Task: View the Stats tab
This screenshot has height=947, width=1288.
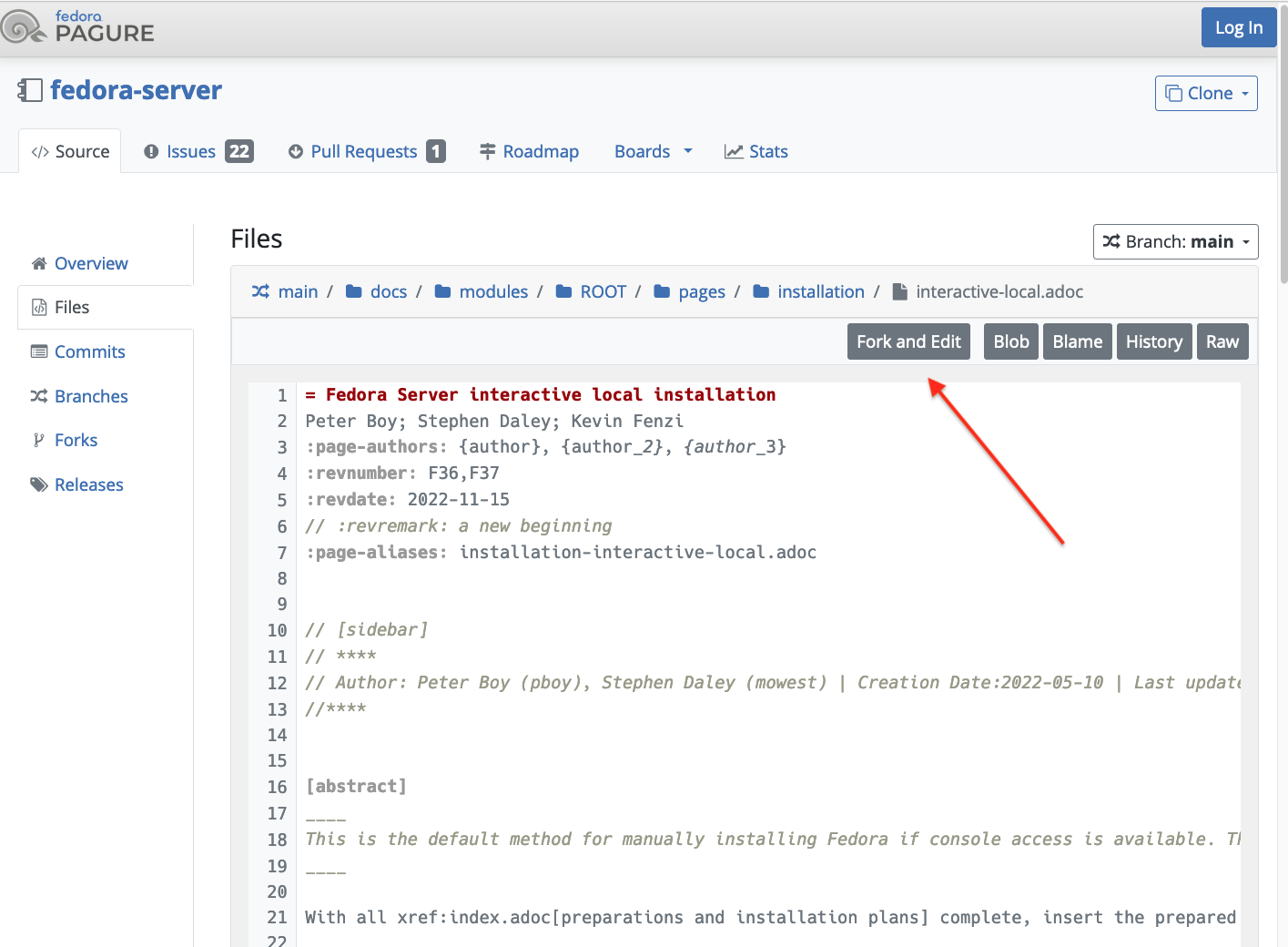Action: (x=756, y=152)
